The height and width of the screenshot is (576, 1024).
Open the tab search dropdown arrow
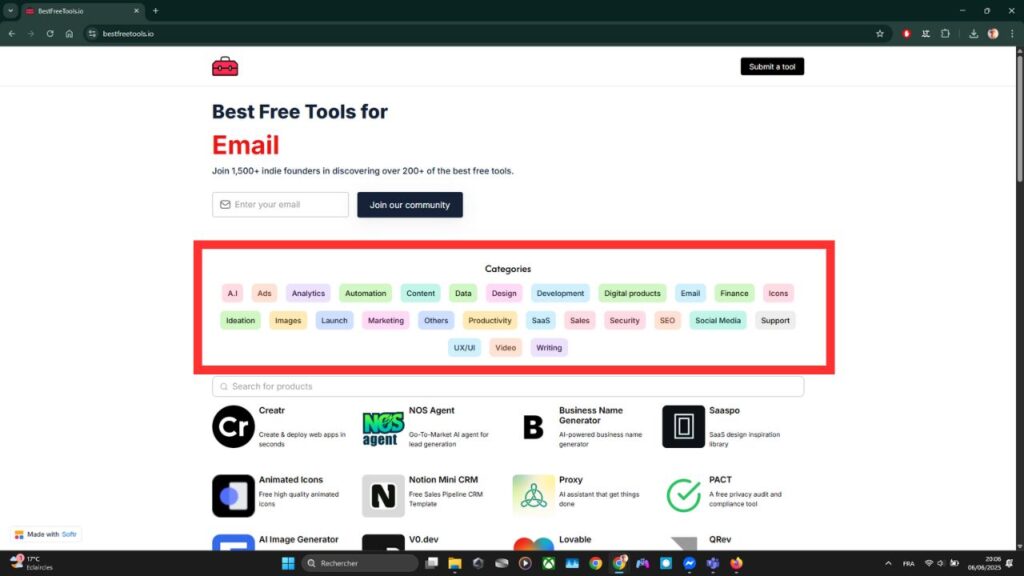tap(10, 10)
